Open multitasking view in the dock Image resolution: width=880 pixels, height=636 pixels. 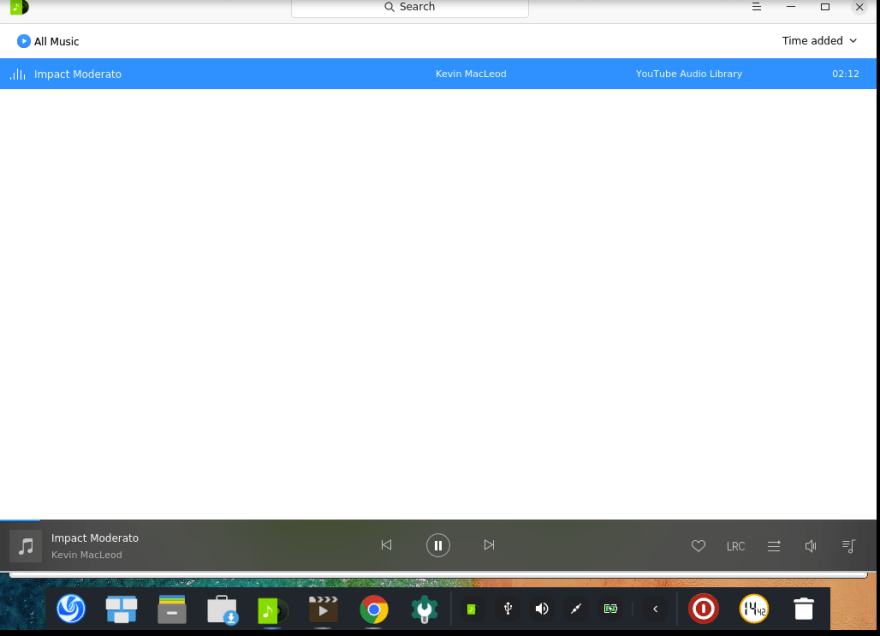click(121, 609)
